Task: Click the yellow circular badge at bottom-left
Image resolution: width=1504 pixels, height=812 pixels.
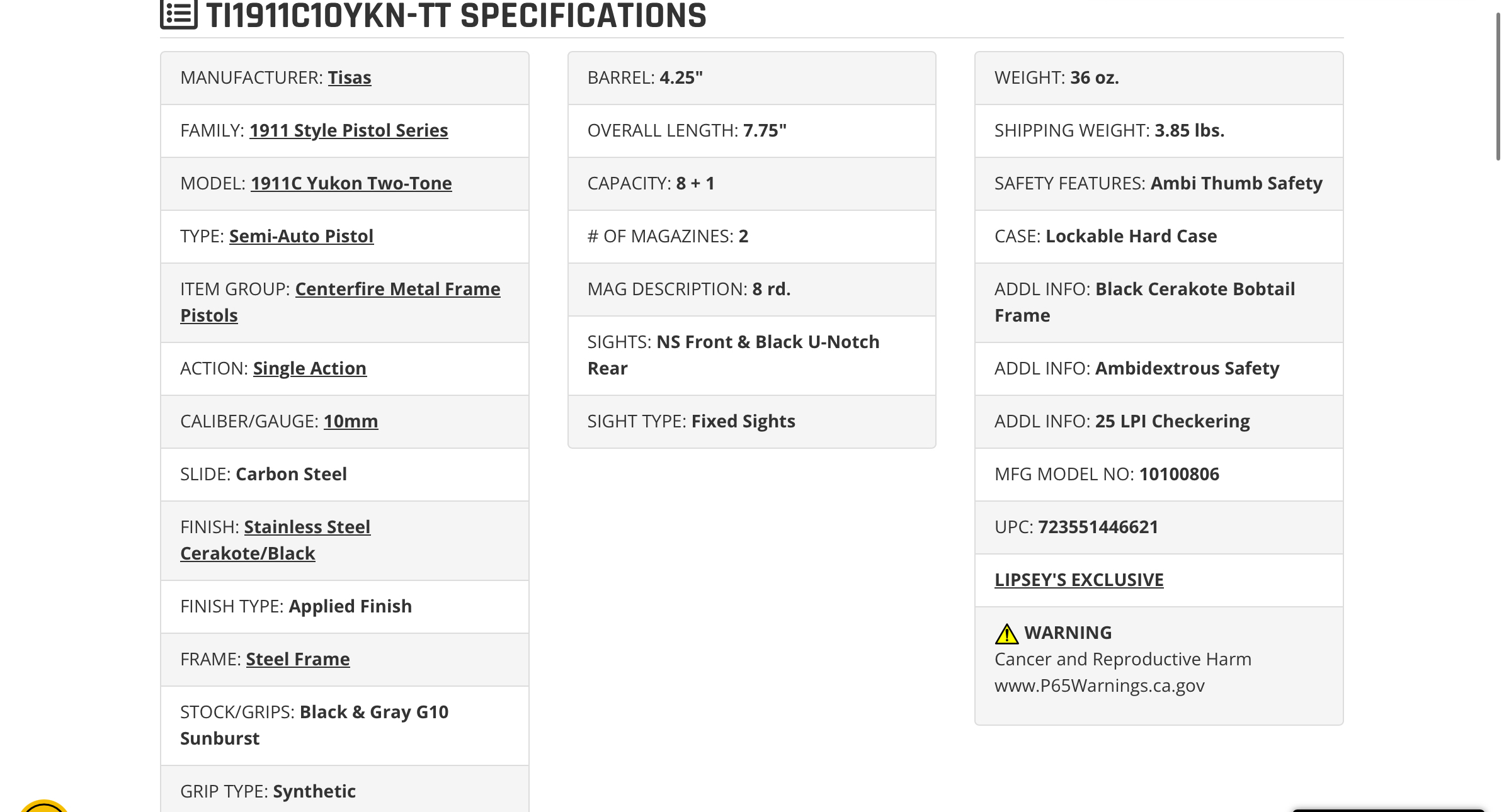Action: pyautogui.click(x=43, y=806)
